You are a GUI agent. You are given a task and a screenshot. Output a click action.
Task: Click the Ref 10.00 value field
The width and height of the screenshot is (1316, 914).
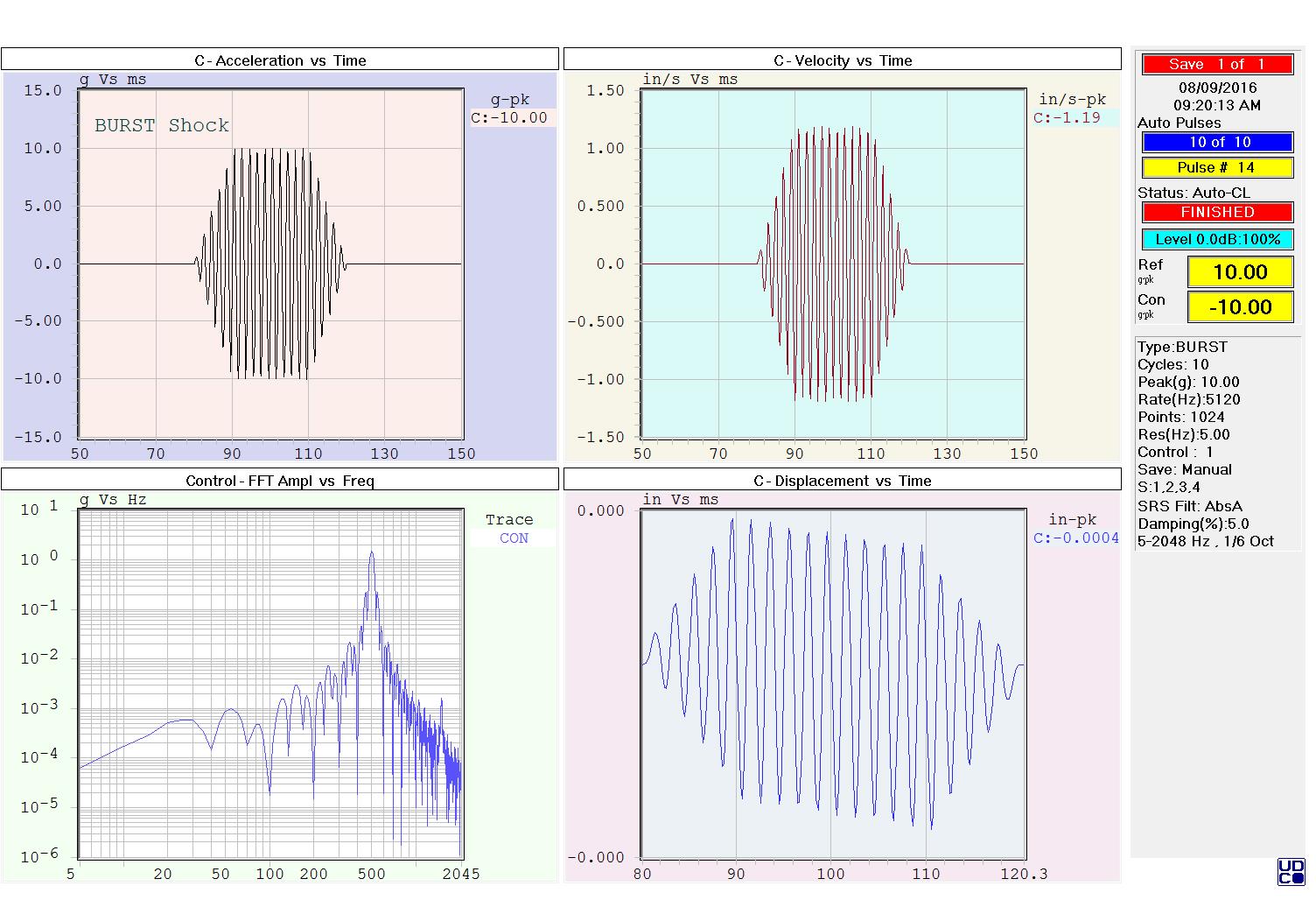point(1240,271)
